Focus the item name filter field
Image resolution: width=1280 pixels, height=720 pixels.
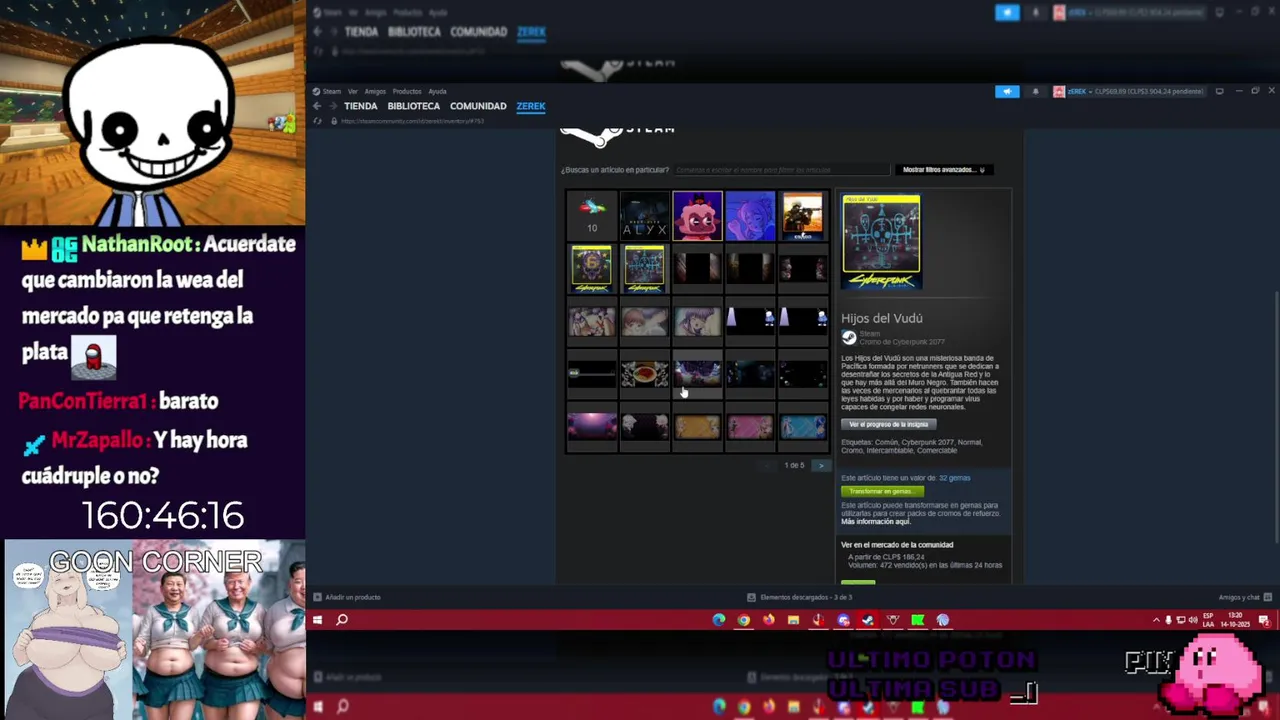pos(781,170)
